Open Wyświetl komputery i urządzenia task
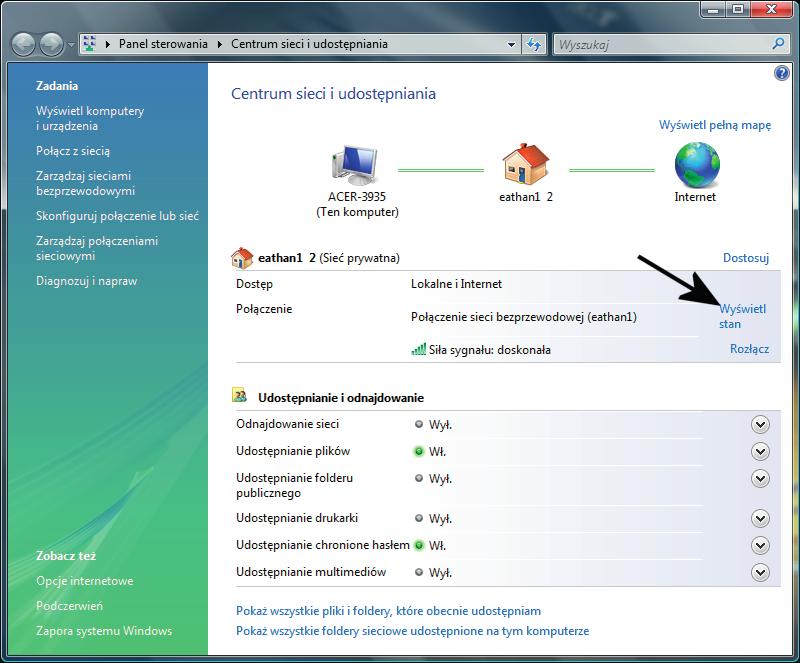 click(90, 118)
